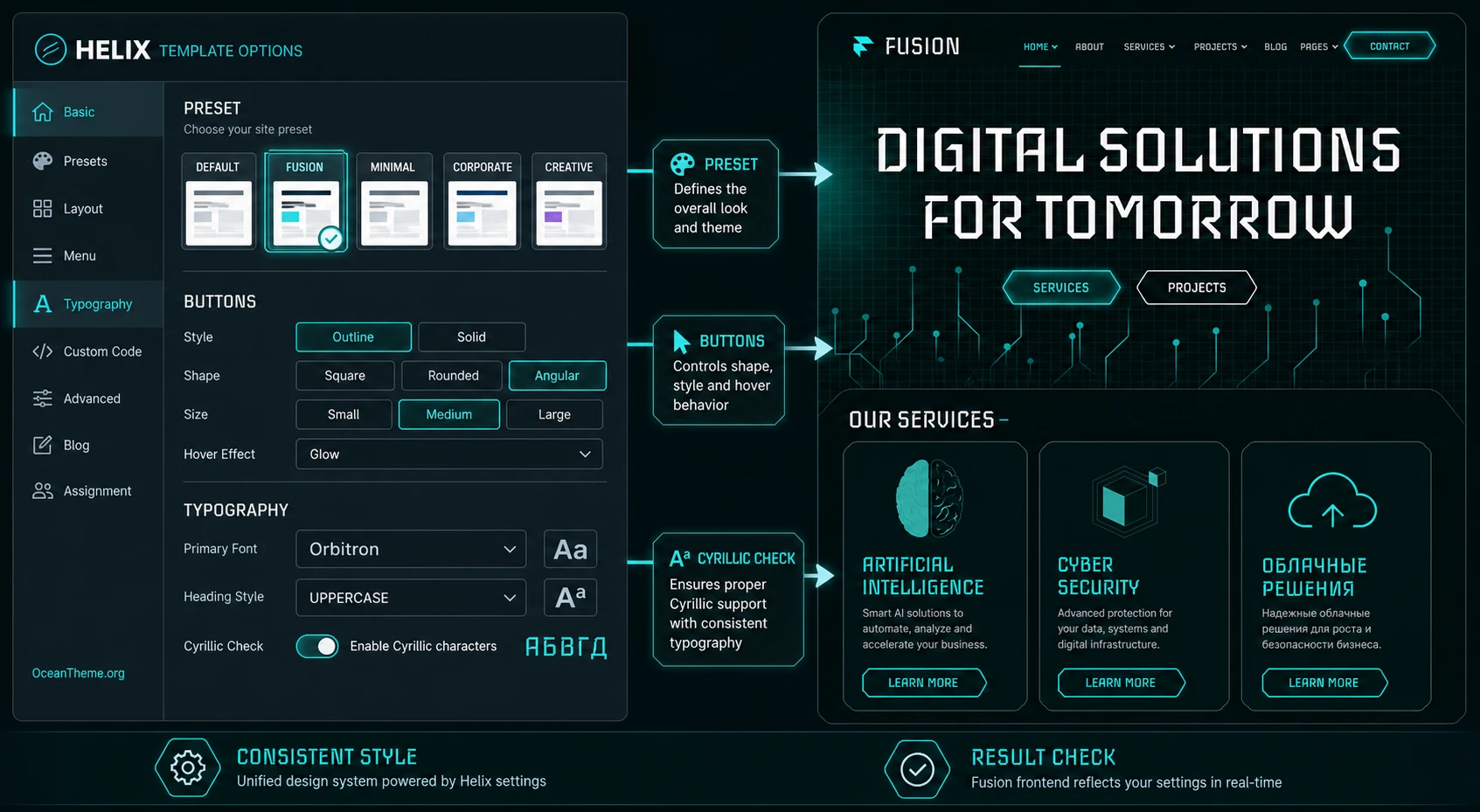Click the Aa primary font preview icon

tap(571, 549)
